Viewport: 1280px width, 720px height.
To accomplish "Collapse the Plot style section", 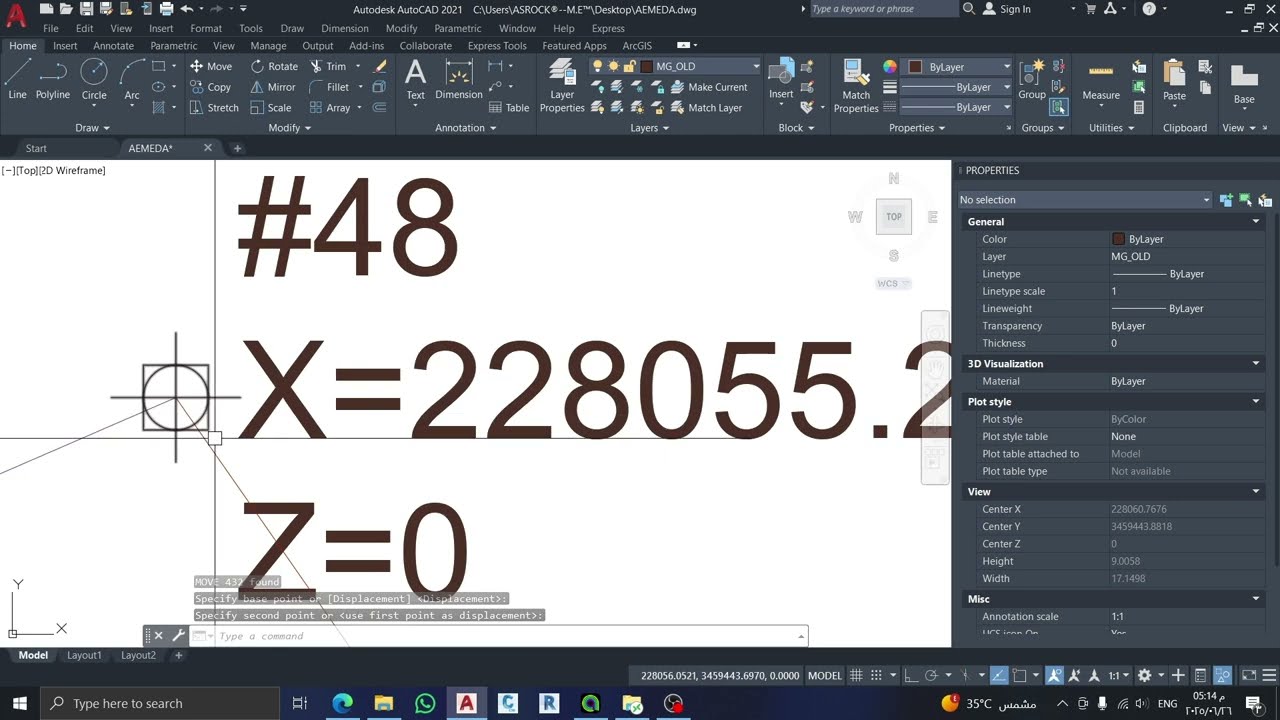I will (x=1256, y=402).
